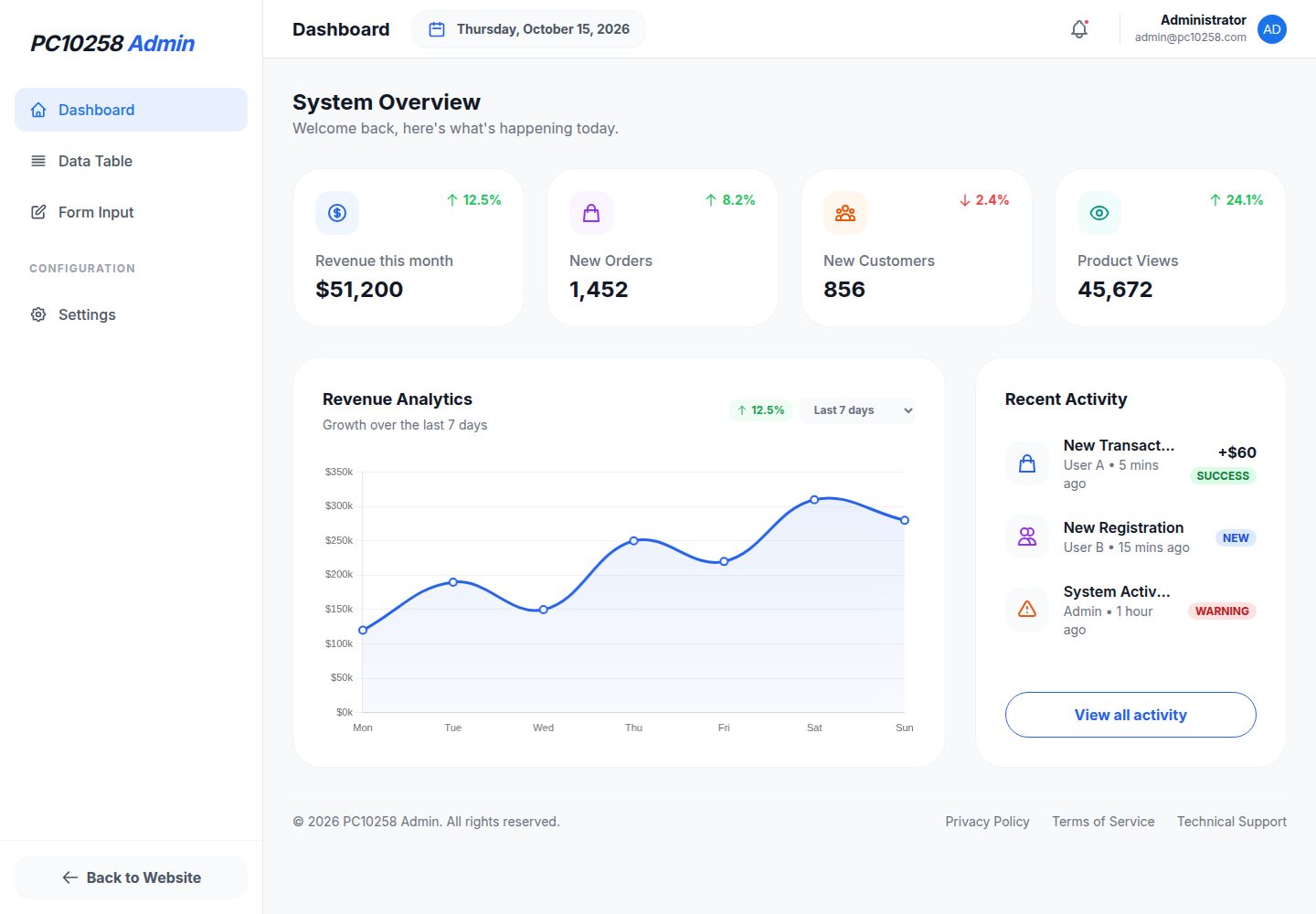Click the bag icon beside New Transaction activity
Screen dimensions: 1316x914
coord(1027,463)
